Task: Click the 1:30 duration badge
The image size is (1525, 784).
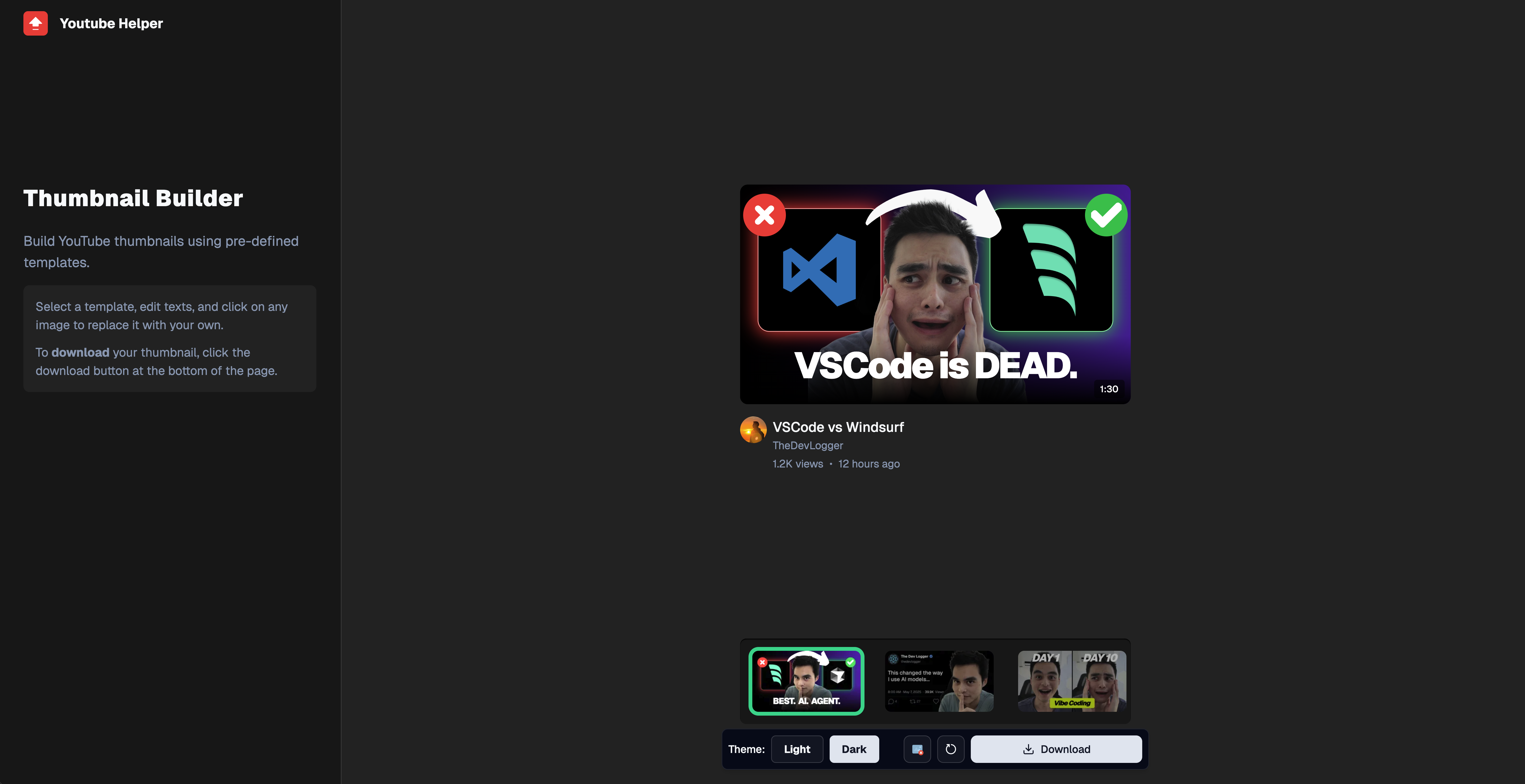Action: (x=1109, y=389)
